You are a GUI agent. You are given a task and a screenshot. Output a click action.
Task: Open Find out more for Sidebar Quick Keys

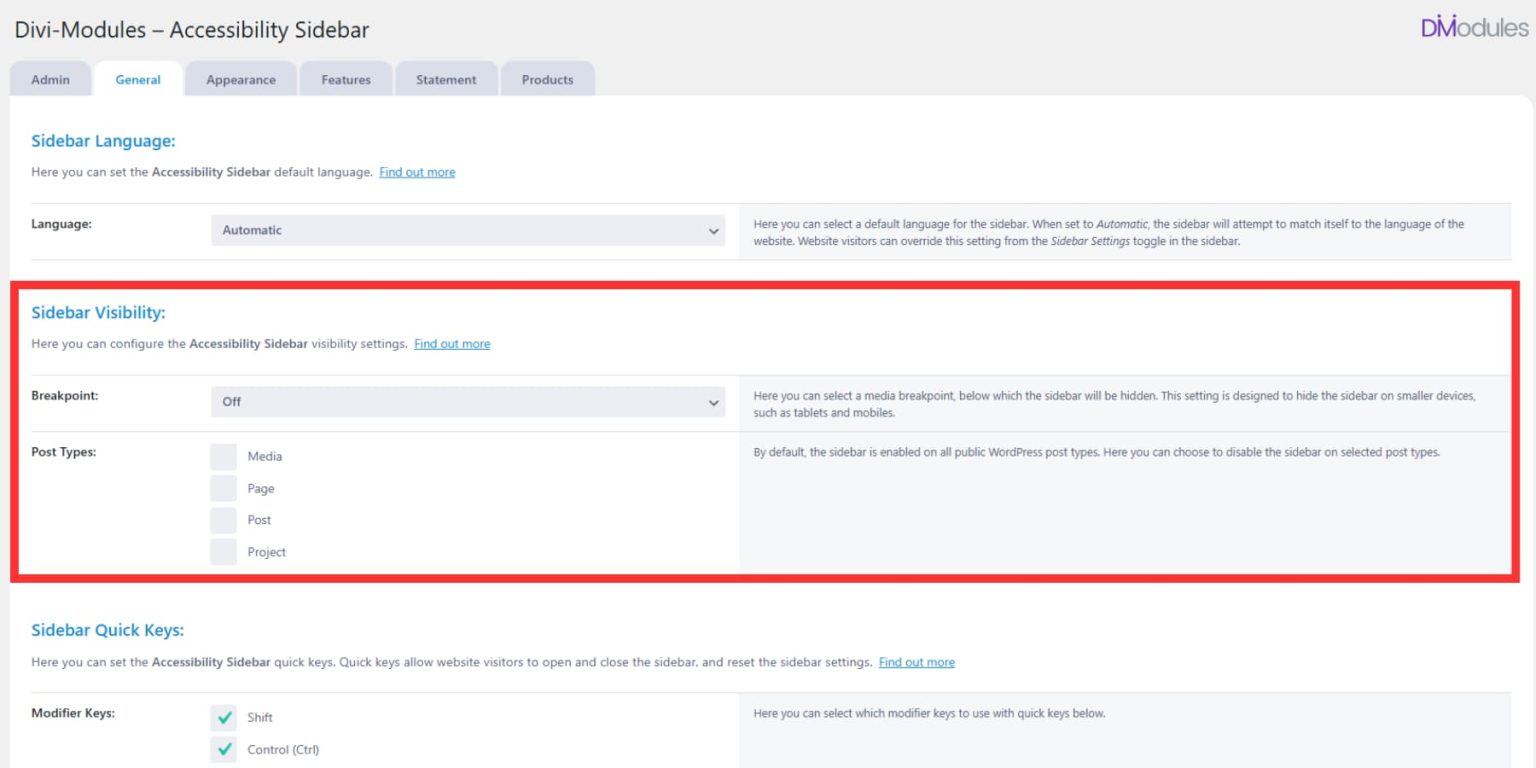pyautogui.click(x=916, y=661)
